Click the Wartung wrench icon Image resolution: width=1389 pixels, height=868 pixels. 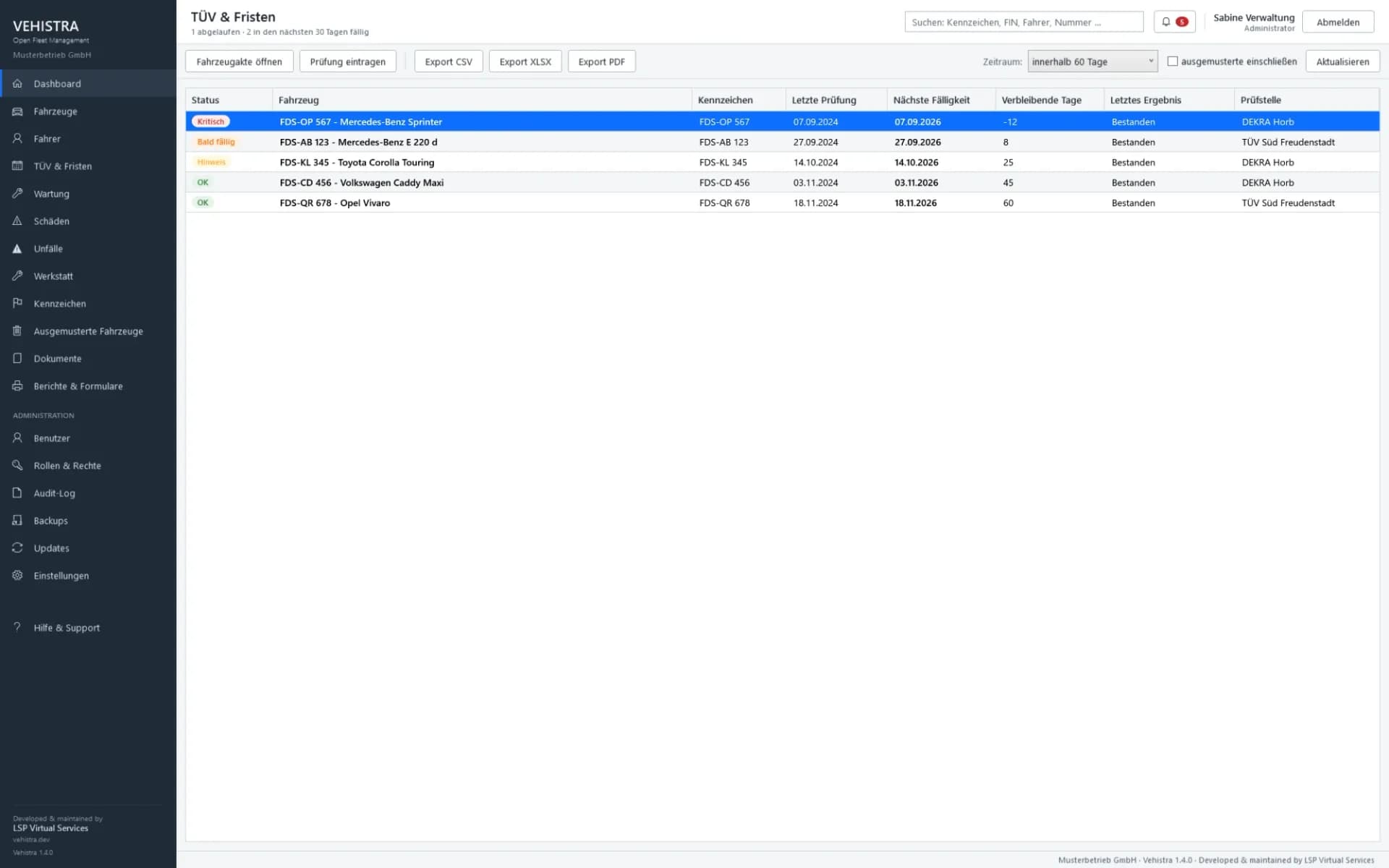click(x=17, y=194)
